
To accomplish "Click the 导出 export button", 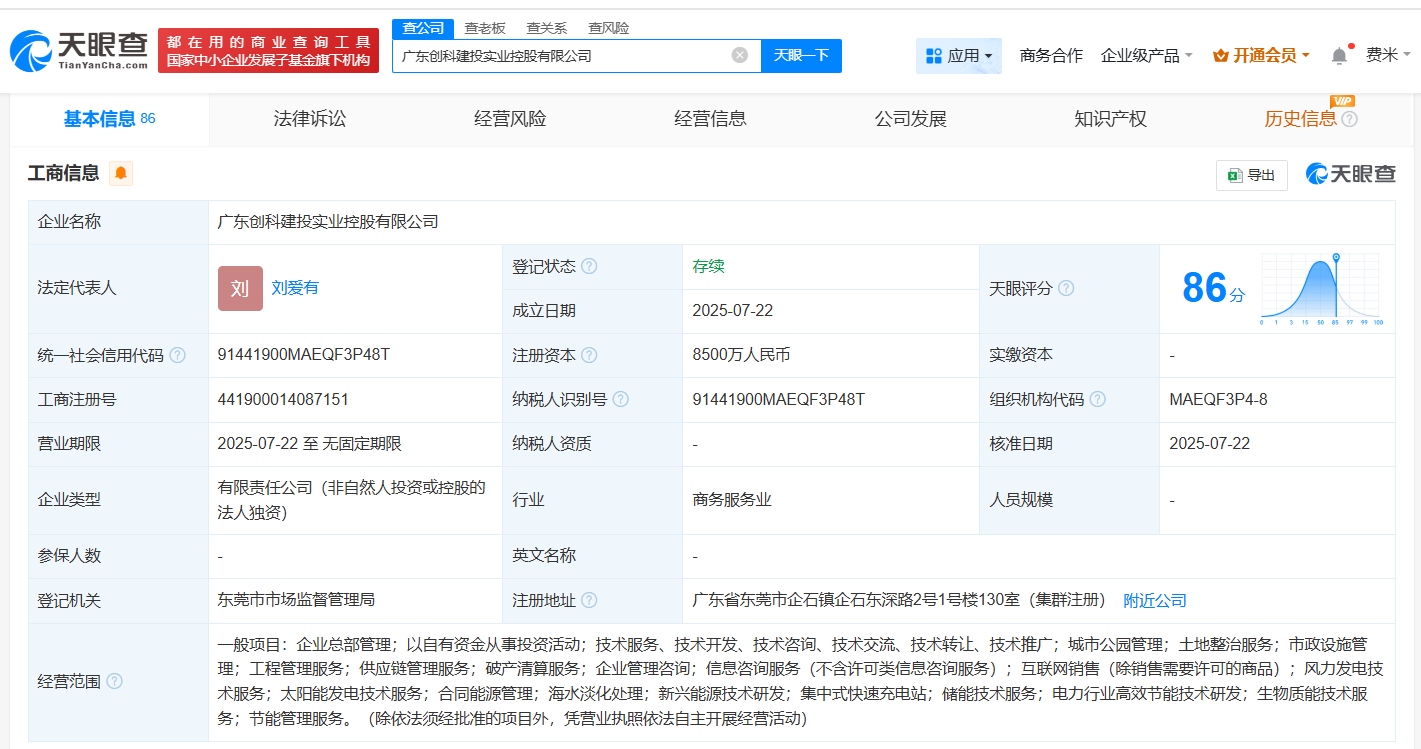I will 1251,175.
